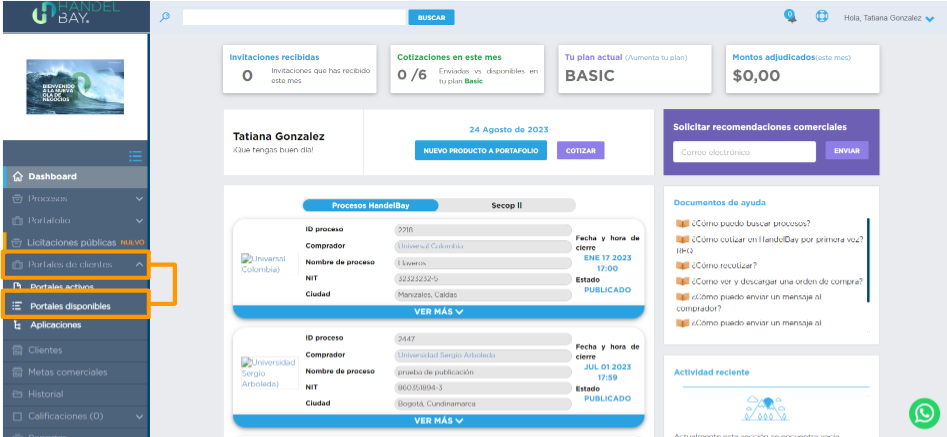The height and width of the screenshot is (437, 947).
Task: Click the Aumenta tu plan link
Action: click(656, 58)
